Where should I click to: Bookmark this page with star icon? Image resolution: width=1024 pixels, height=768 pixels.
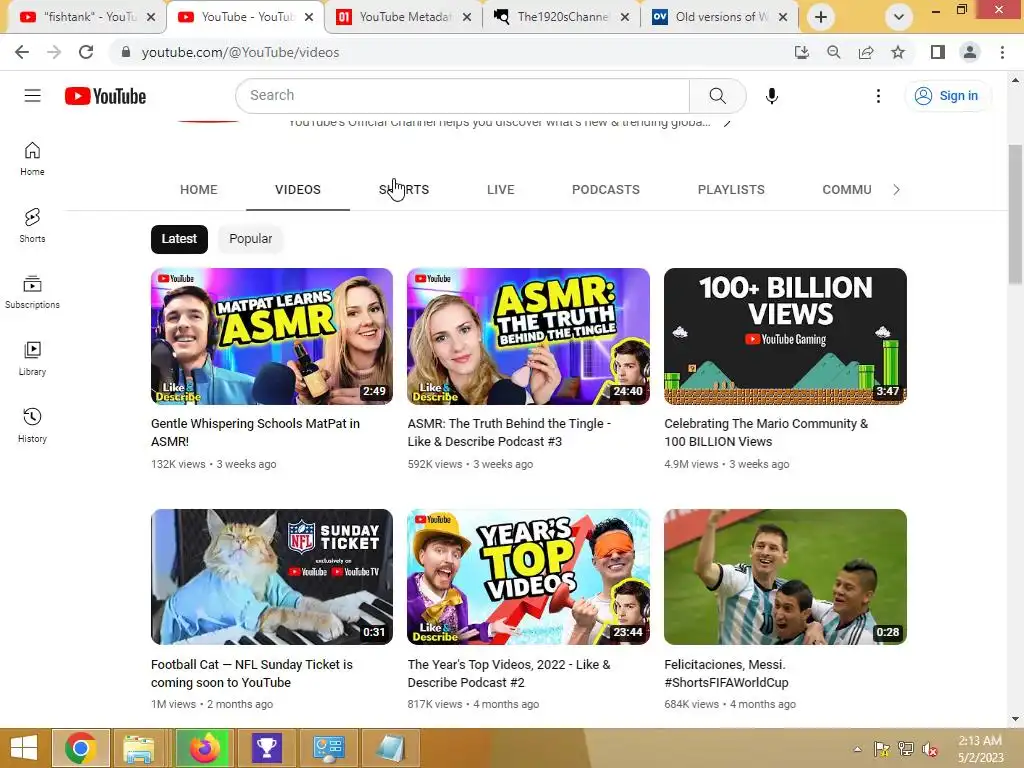[x=898, y=52]
